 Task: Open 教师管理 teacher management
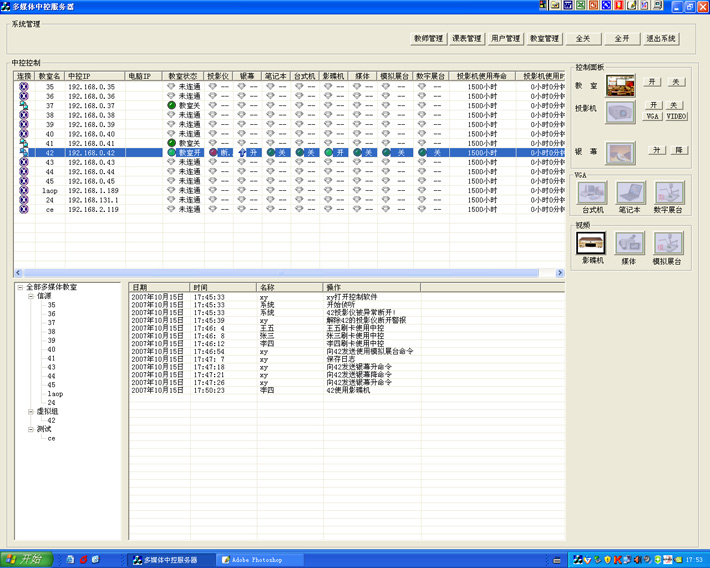pos(428,39)
